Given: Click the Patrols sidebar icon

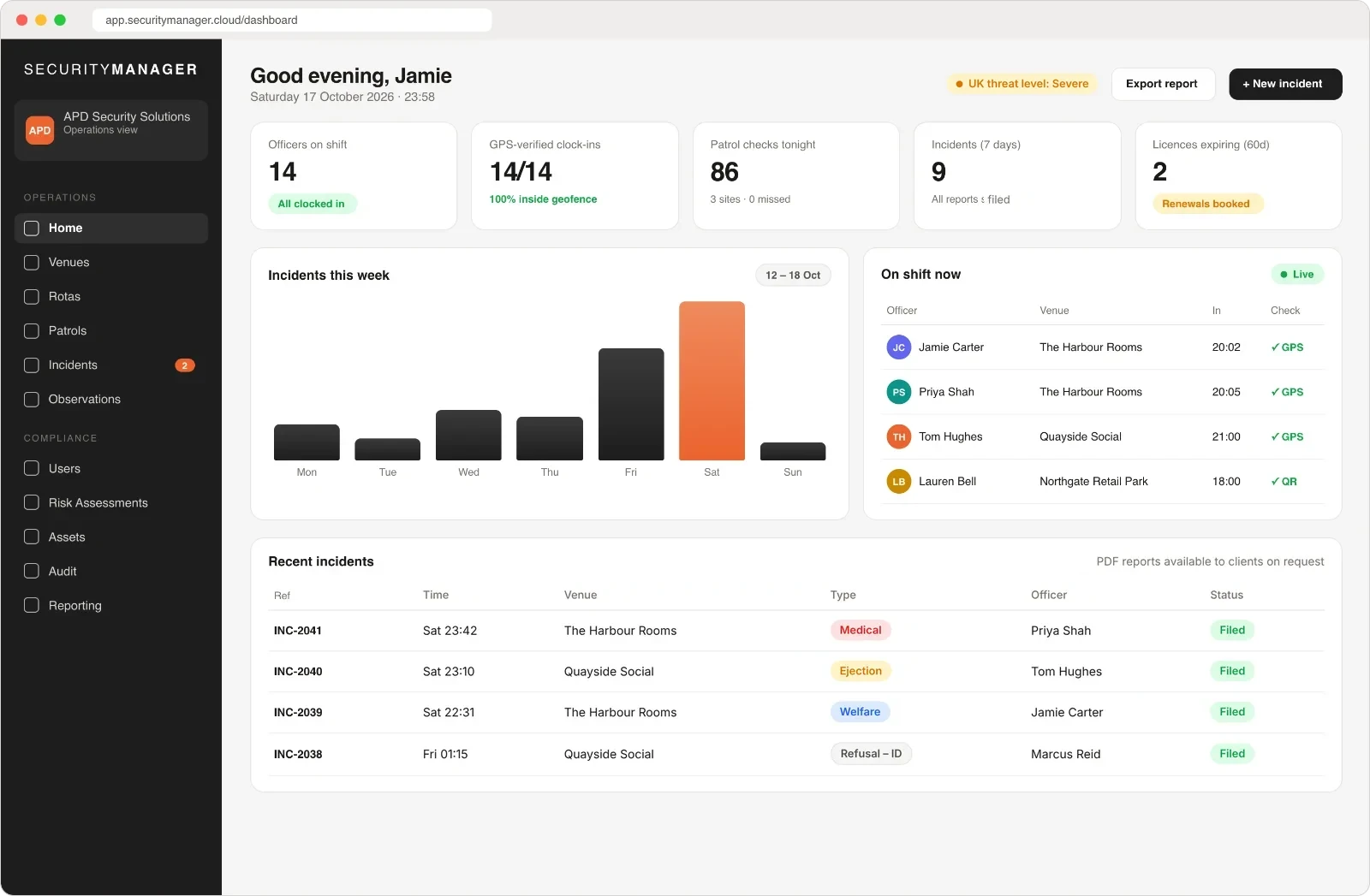Looking at the screenshot, I should pos(32,331).
